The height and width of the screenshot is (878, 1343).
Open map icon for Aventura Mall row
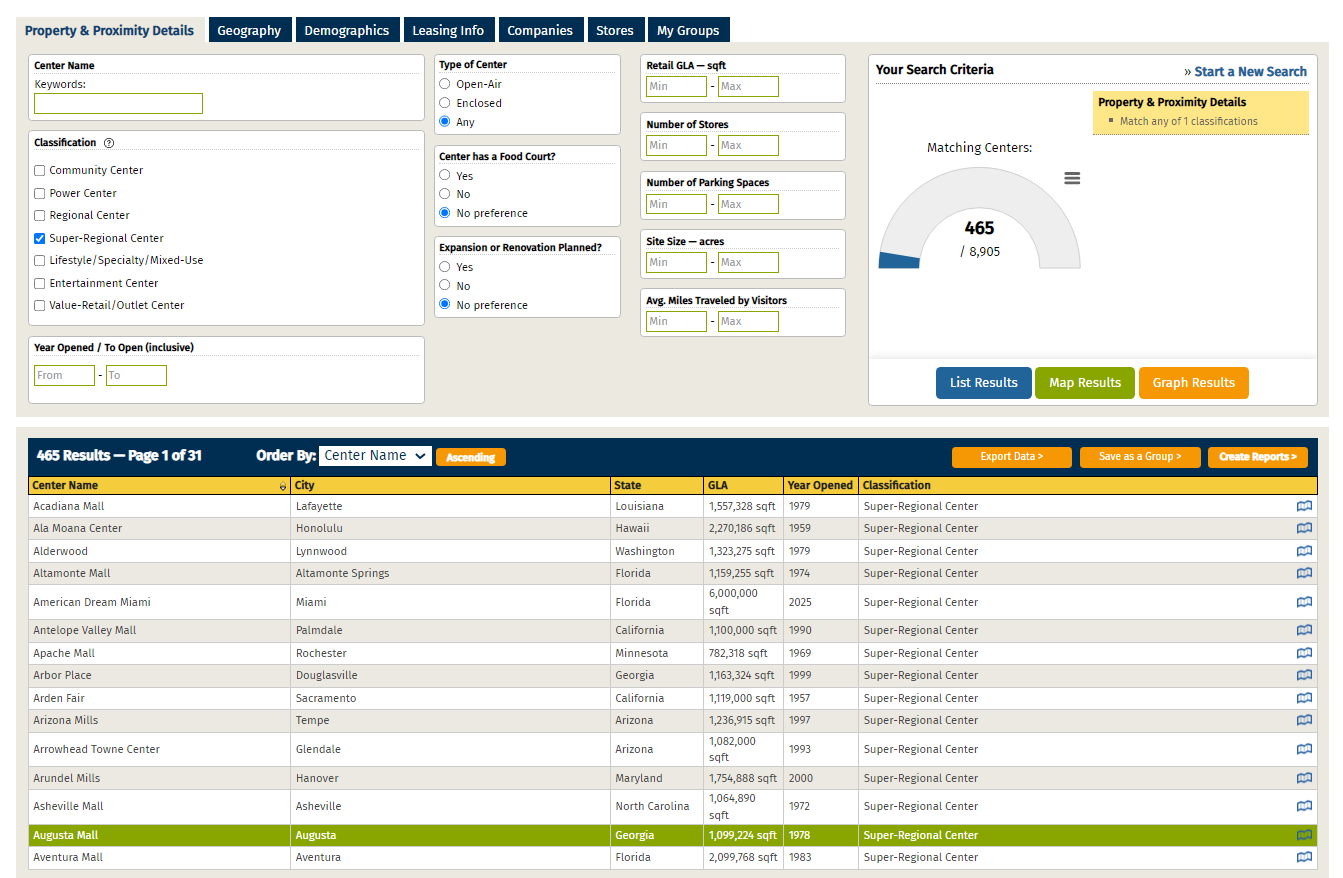point(1304,857)
